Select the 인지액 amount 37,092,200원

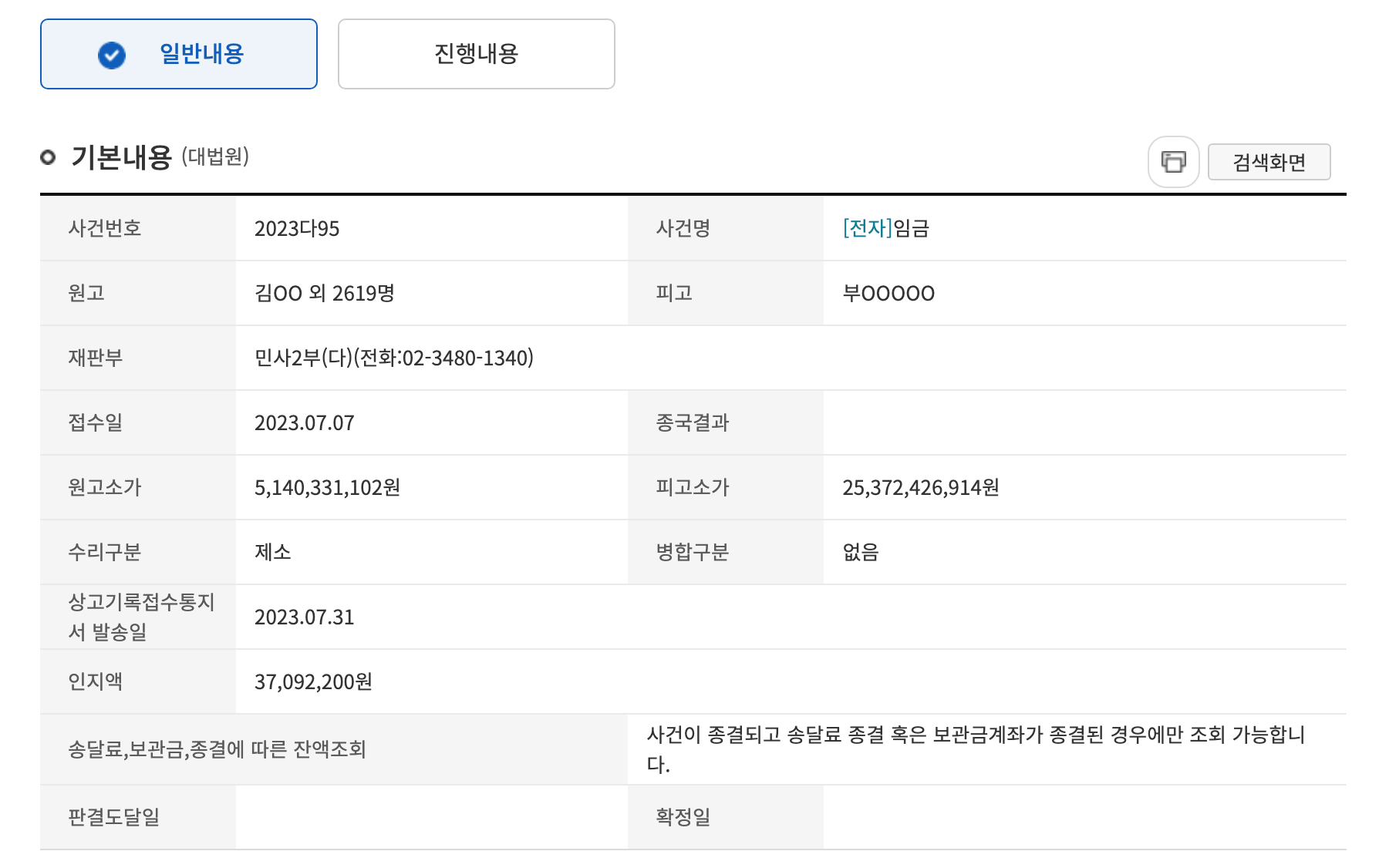point(313,682)
